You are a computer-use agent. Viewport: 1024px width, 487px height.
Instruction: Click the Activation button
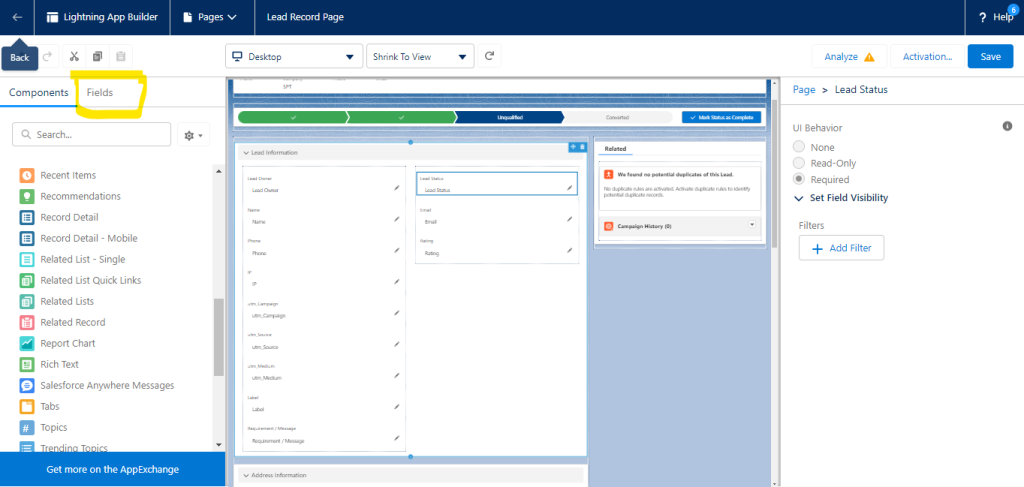pyautogui.click(x=927, y=57)
